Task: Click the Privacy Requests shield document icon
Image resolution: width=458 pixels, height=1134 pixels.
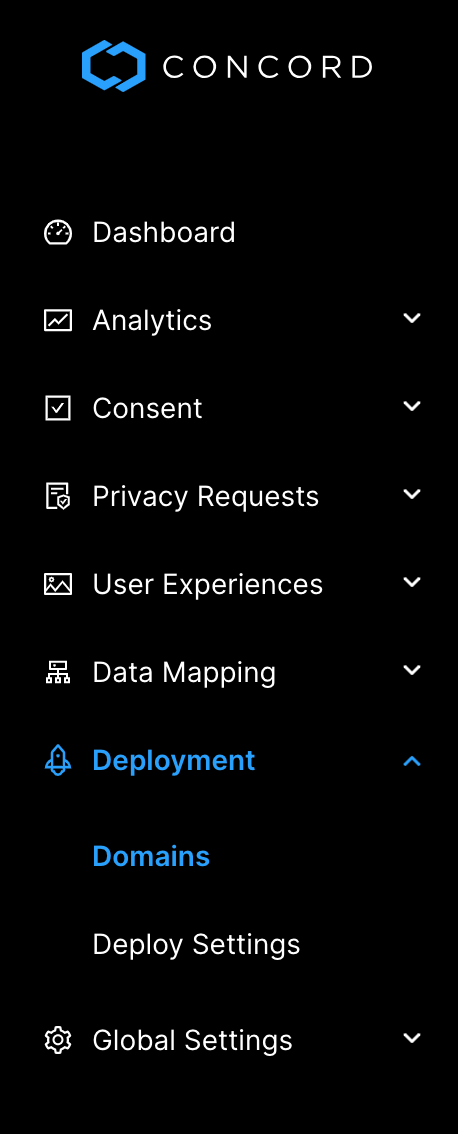Action: click(58, 497)
